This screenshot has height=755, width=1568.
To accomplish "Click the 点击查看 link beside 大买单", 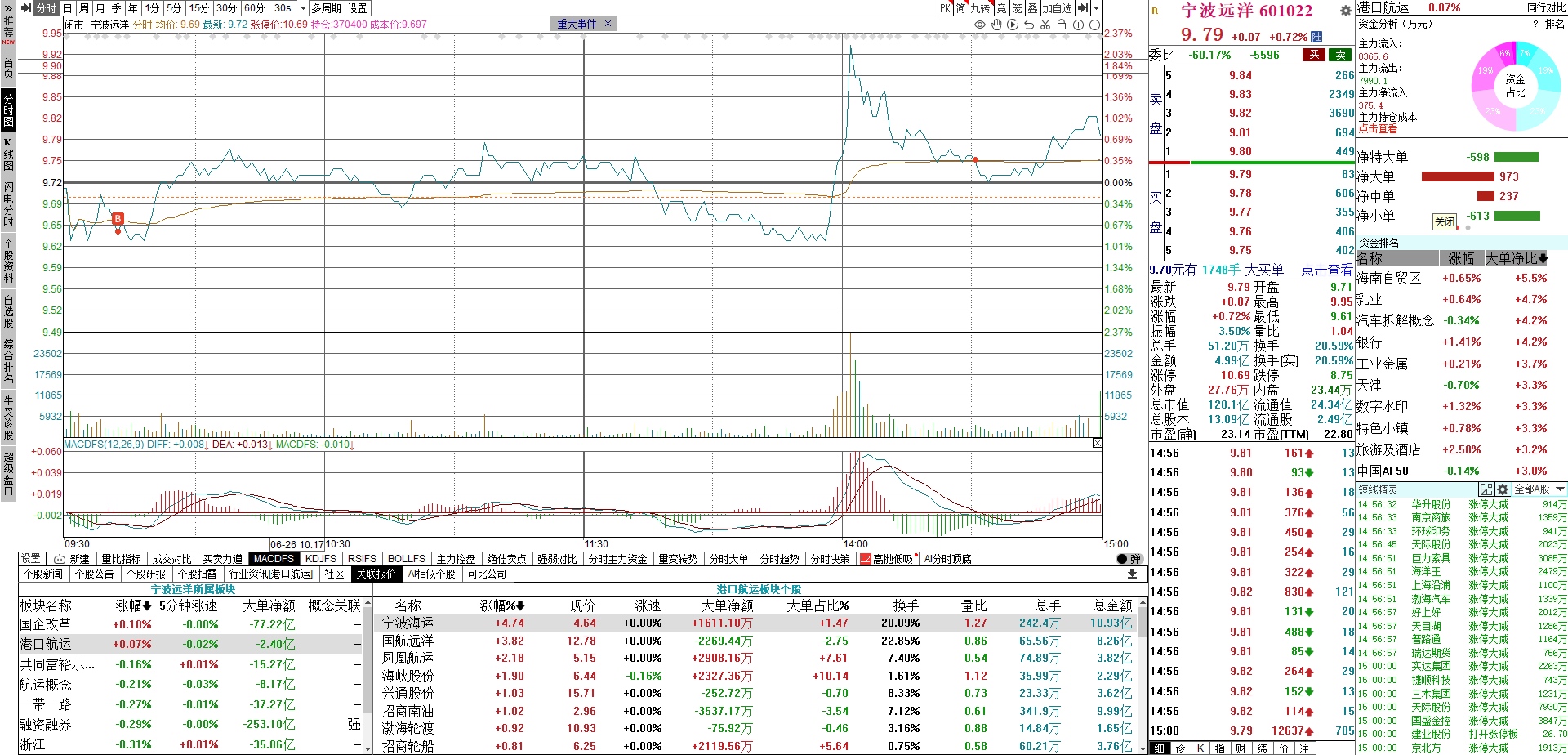I will pos(1327,270).
